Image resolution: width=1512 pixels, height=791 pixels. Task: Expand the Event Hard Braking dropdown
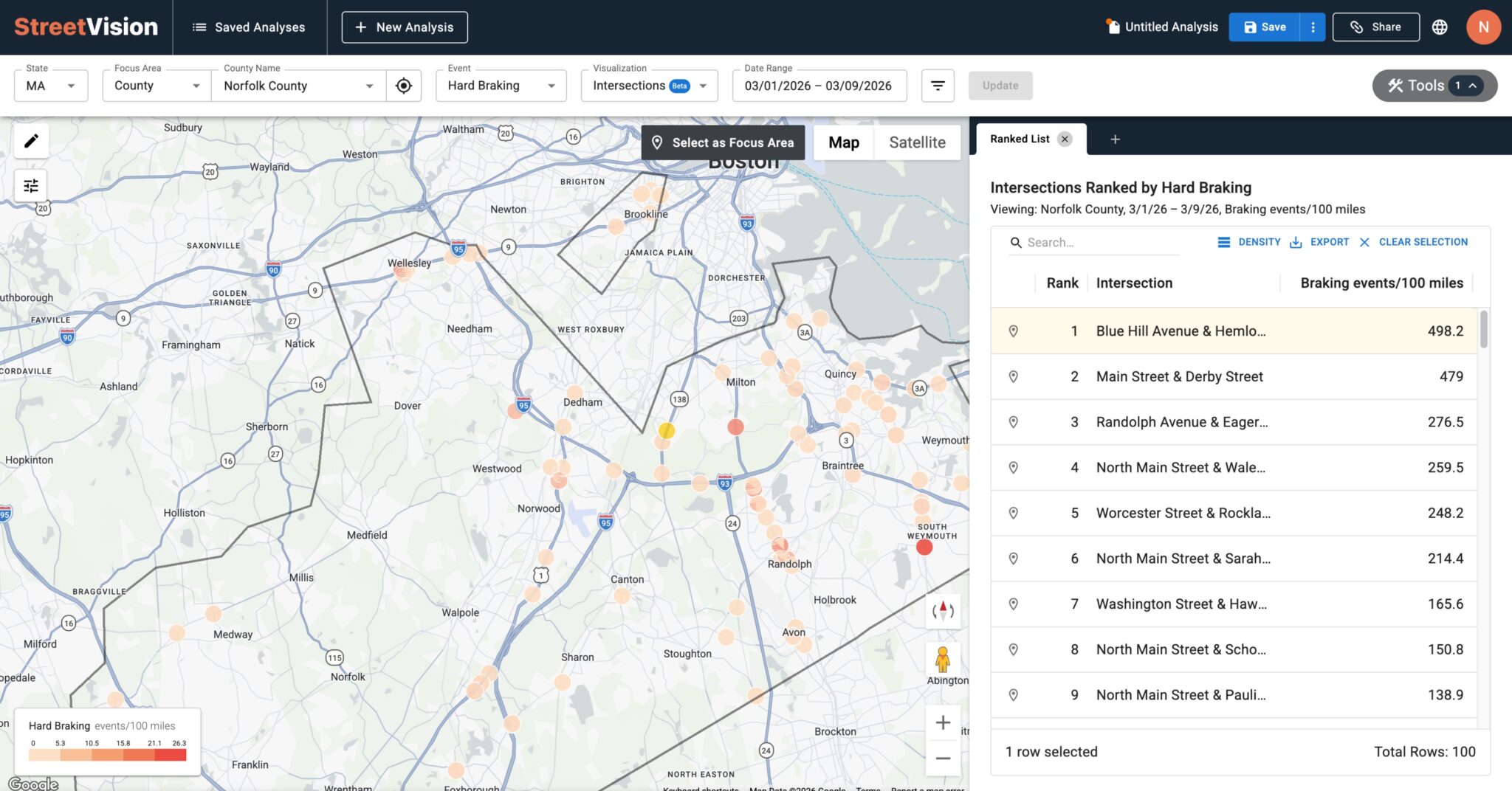tap(501, 86)
